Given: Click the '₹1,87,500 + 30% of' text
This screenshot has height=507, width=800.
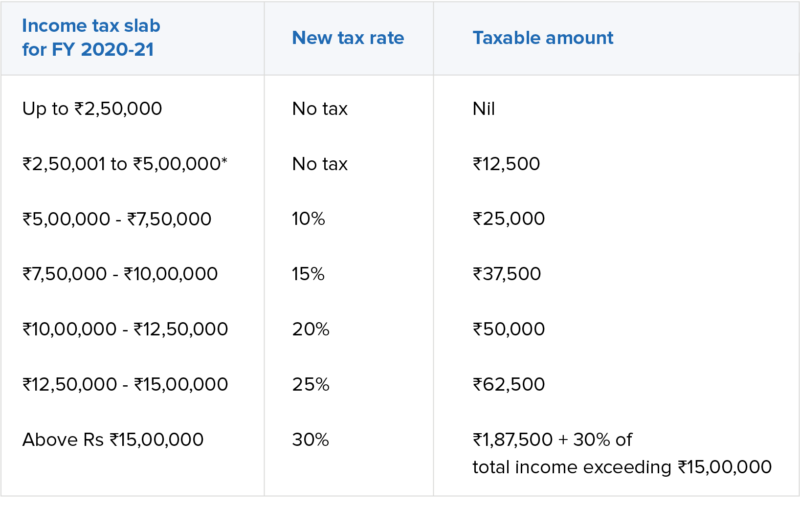Looking at the screenshot, I should (x=552, y=439).
